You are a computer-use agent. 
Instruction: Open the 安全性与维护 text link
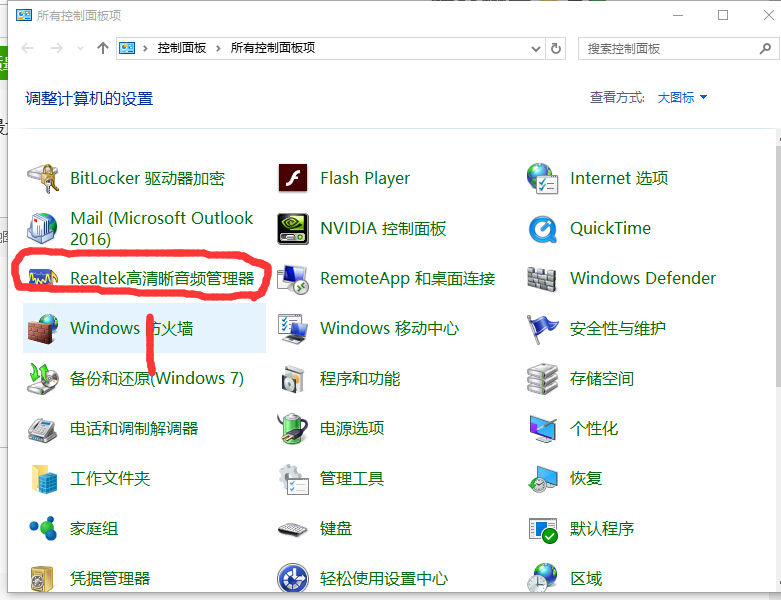coord(618,329)
